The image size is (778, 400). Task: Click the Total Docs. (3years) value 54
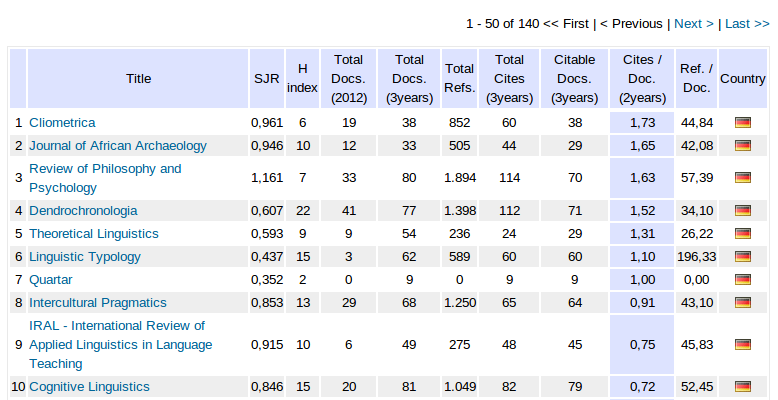409,233
